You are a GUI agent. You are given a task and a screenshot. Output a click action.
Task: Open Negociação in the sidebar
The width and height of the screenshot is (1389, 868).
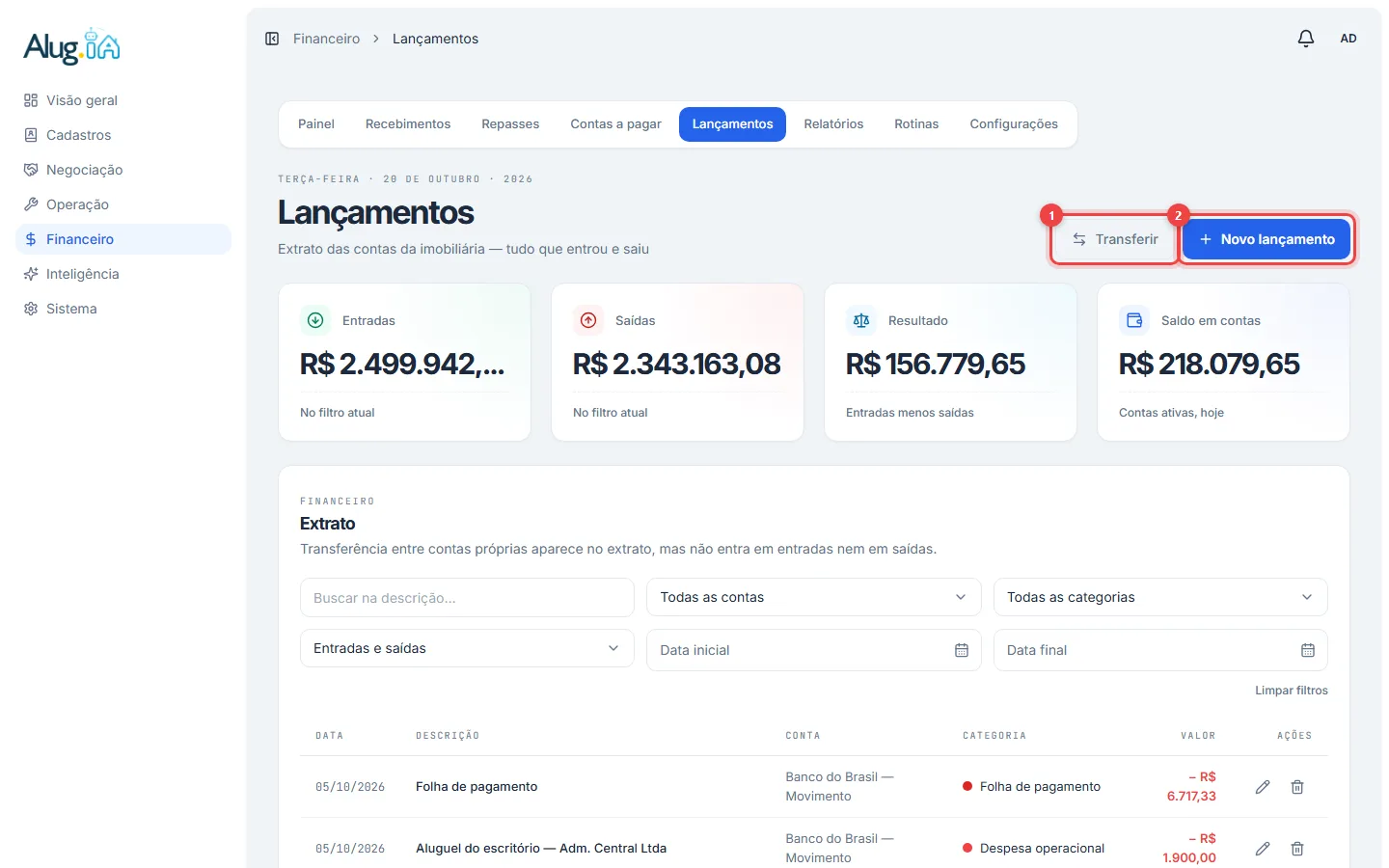(123, 170)
